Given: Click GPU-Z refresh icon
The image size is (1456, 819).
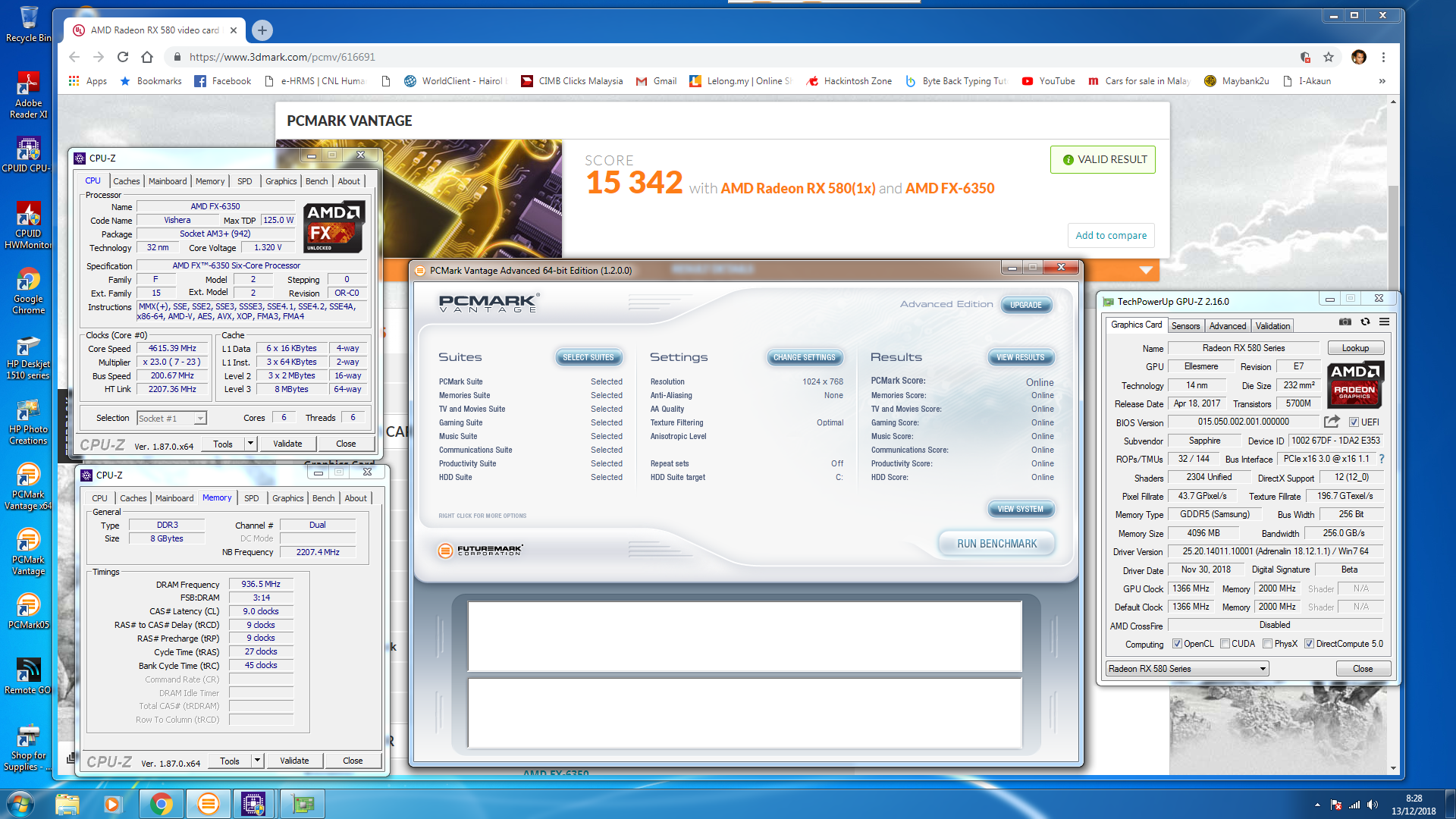Looking at the screenshot, I should coord(1365,322).
